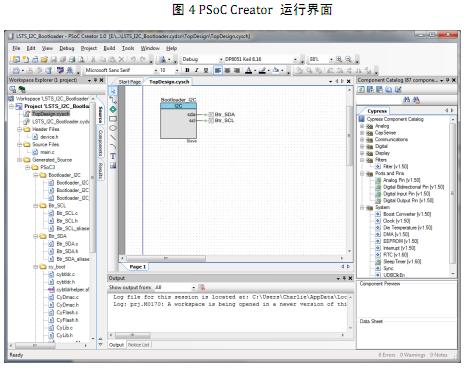
Task: Toggle Underline text formatting
Action: 206,70
